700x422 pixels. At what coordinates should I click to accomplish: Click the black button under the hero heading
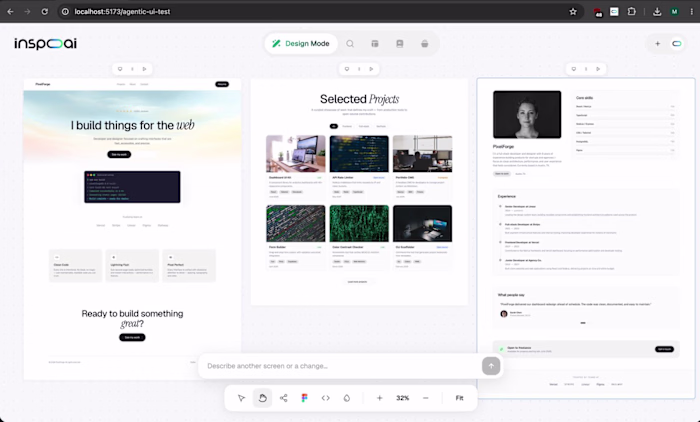119,155
